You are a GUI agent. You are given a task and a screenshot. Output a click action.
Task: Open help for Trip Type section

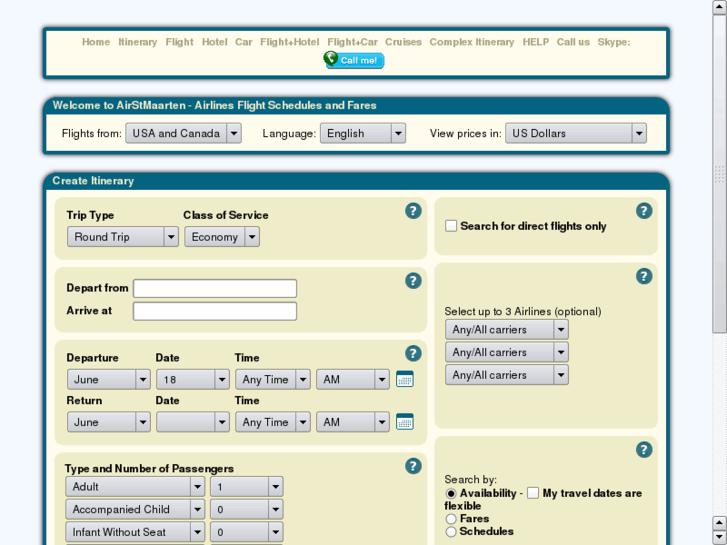coord(413,211)
